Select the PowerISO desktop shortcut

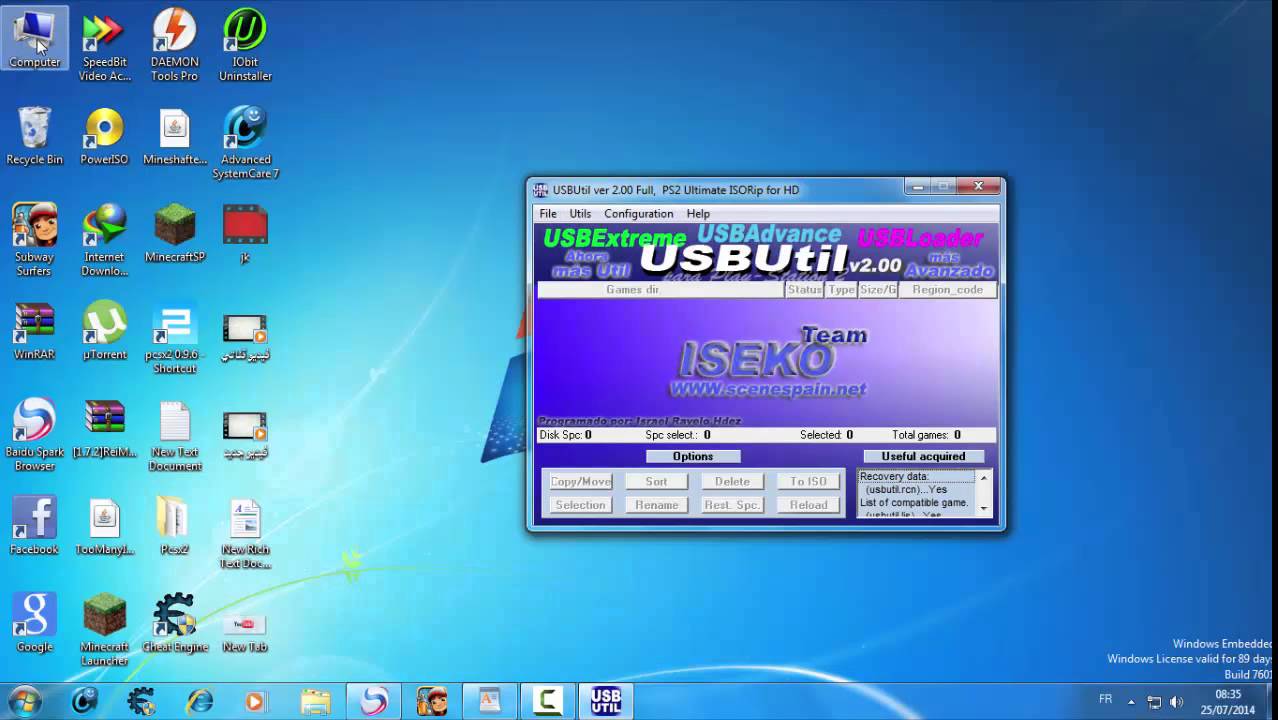tap(104, 136)
